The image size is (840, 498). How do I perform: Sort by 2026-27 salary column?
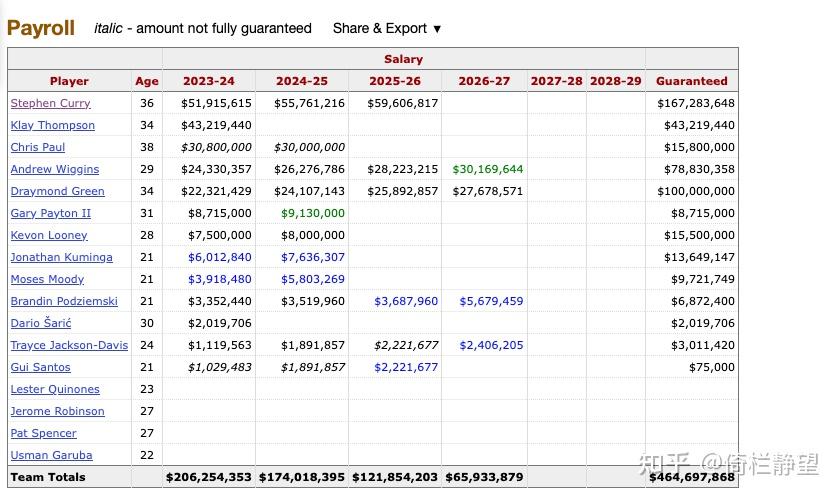[484, 81]
